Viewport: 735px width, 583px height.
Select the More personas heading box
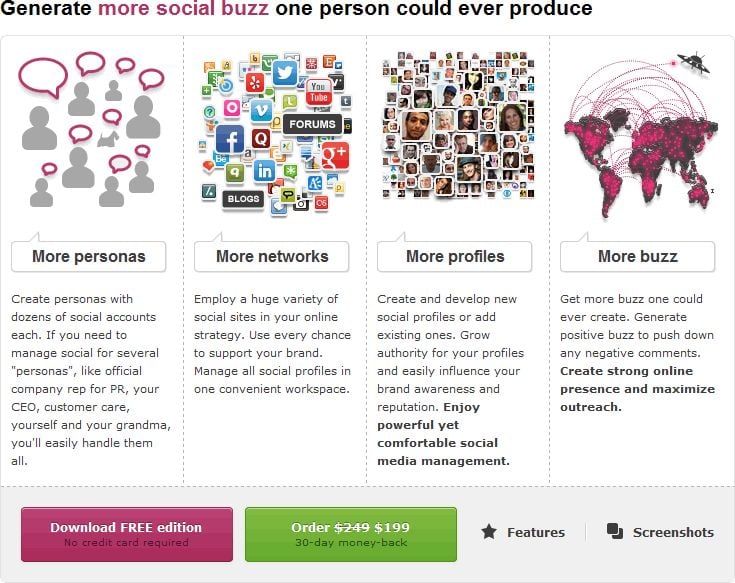click(x=89, y=256)
